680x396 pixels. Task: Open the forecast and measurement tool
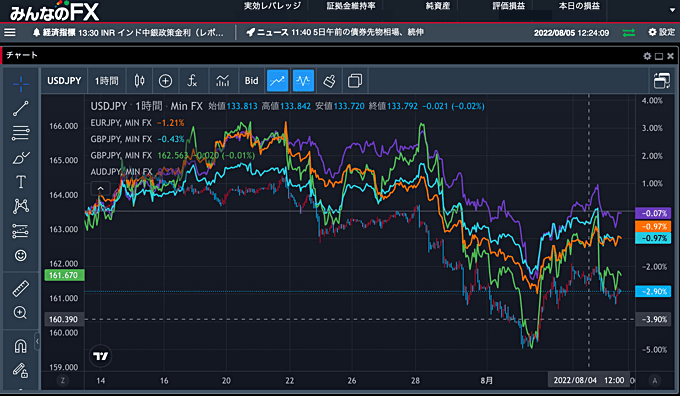(x=20, y=231)
